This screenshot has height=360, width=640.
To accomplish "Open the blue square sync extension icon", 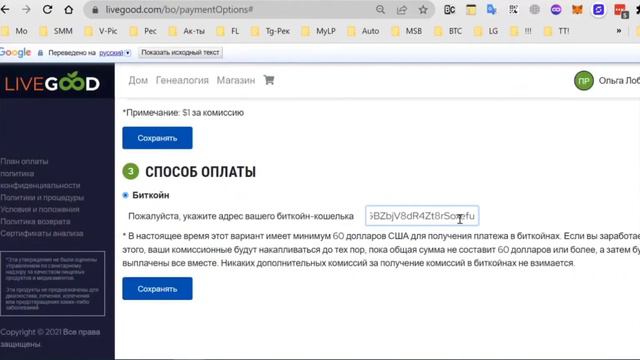I will point(598,9).
